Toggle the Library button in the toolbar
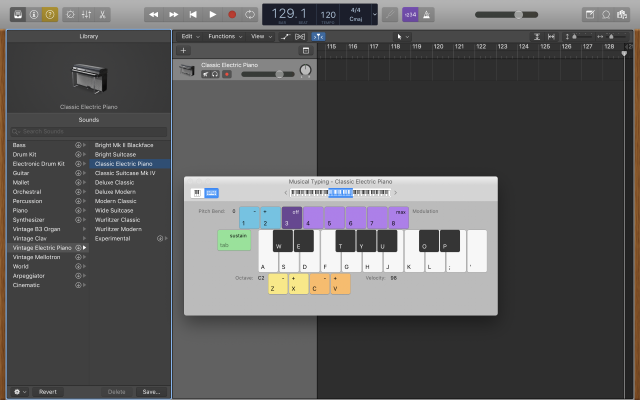The height and width of the screenshot is (400, 640). pyautogui.click(x=18, y=15)
